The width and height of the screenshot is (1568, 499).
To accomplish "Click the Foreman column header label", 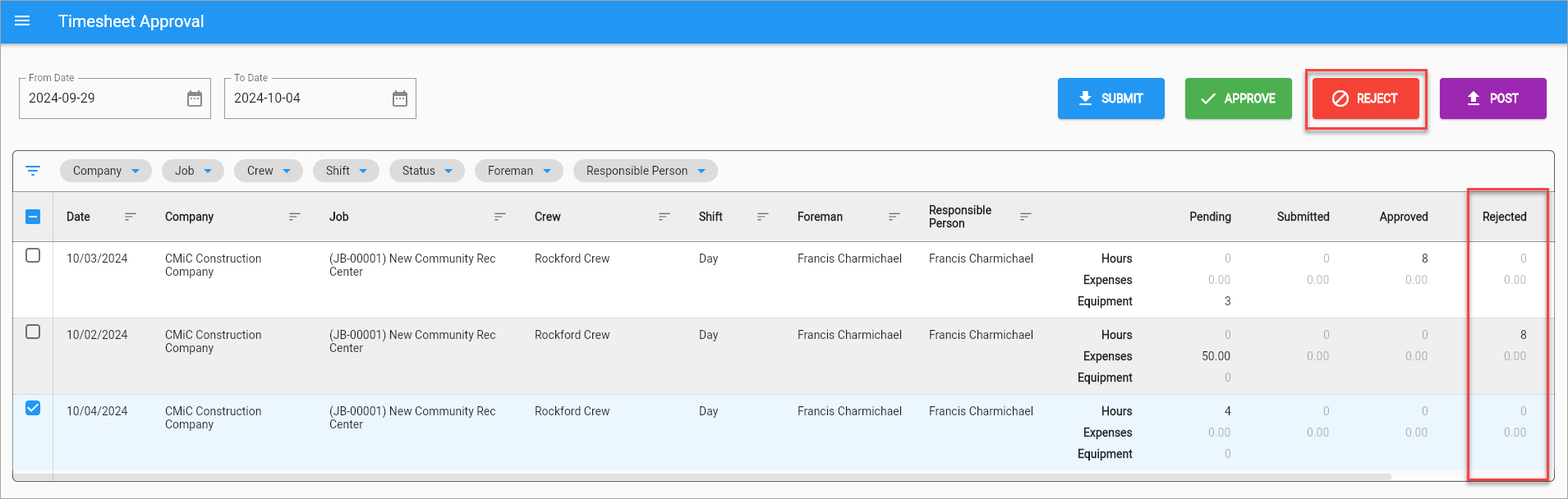I will 820,217.
